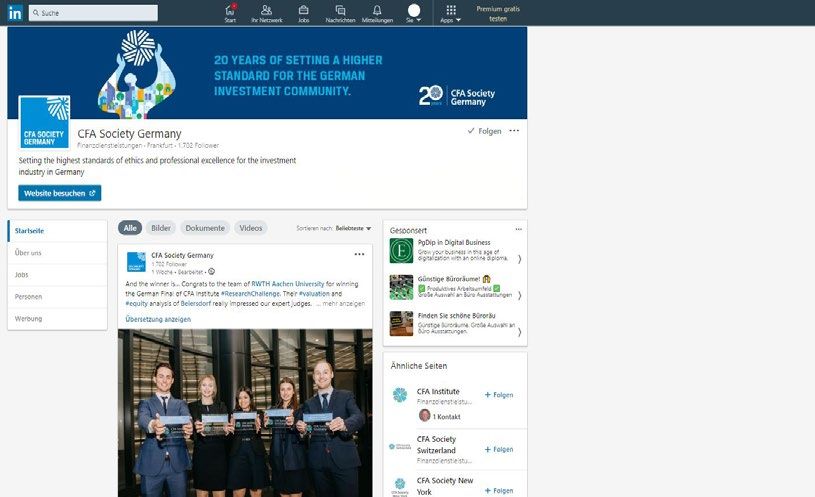The image size is (815, 497).
Task: Click the LinkedIn logo icon
Action: (15, 12)
